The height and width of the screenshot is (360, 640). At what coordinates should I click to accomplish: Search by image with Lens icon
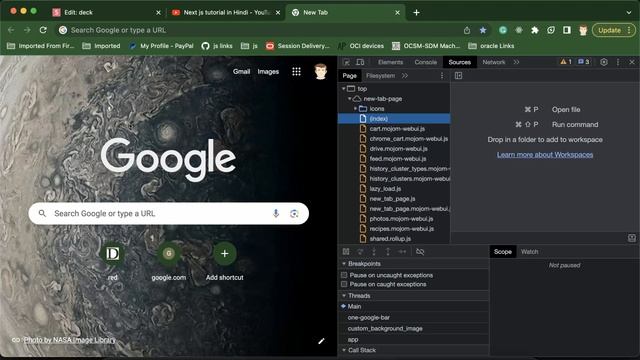click(294, 213)
